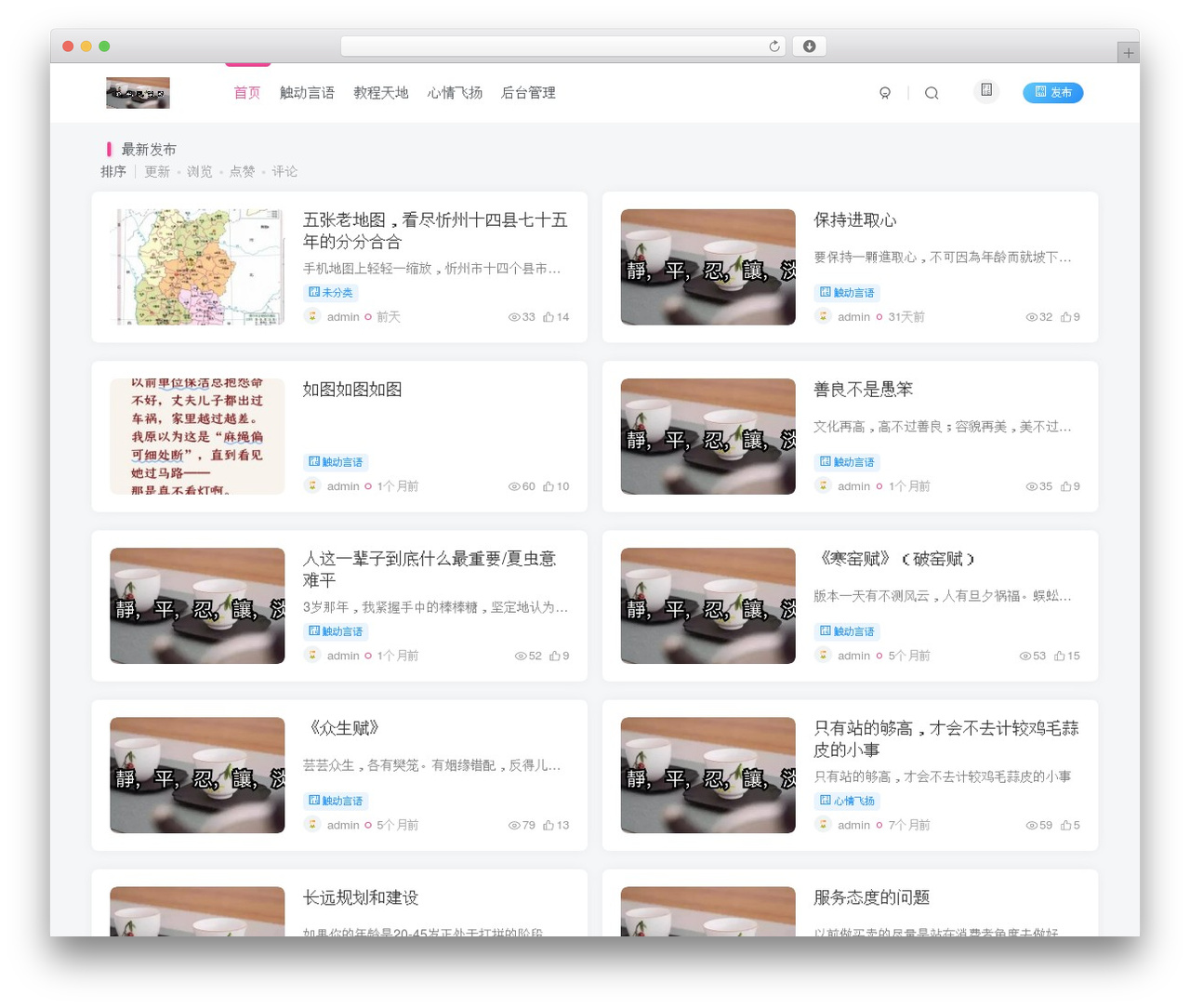Open the search magnifier icon
This screenshot has width=1190, height=1008.
(932, 93)
